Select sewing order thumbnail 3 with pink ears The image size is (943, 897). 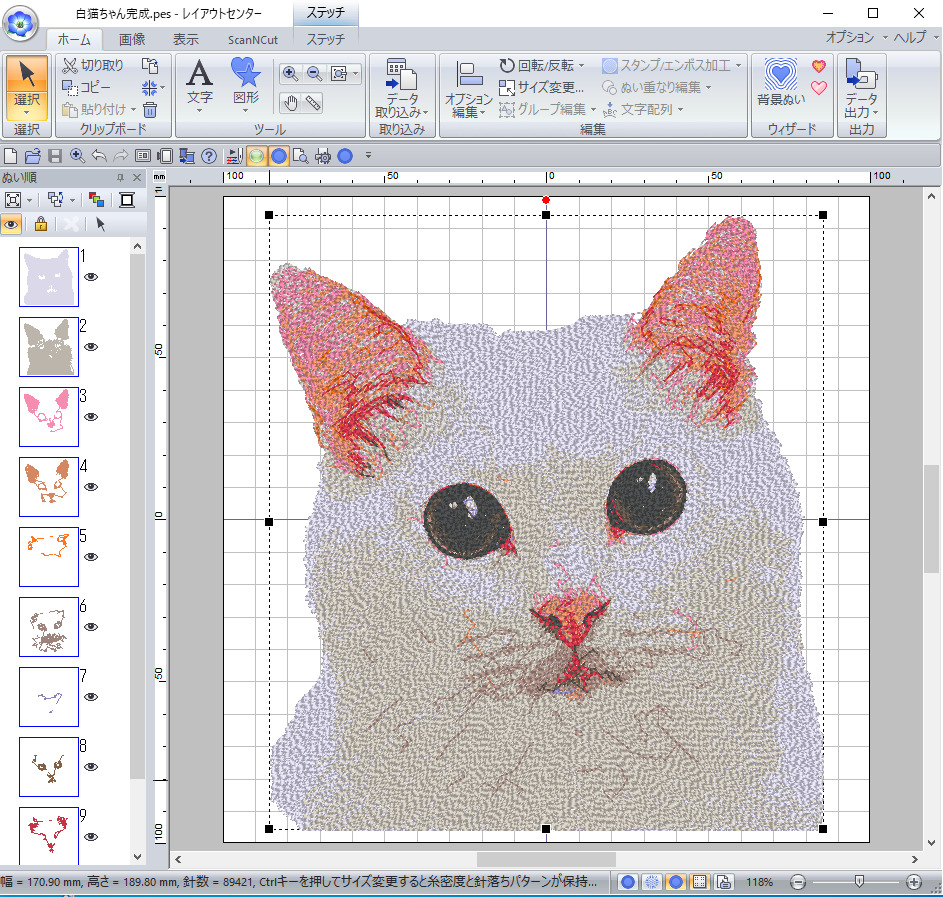pos(49,417)
